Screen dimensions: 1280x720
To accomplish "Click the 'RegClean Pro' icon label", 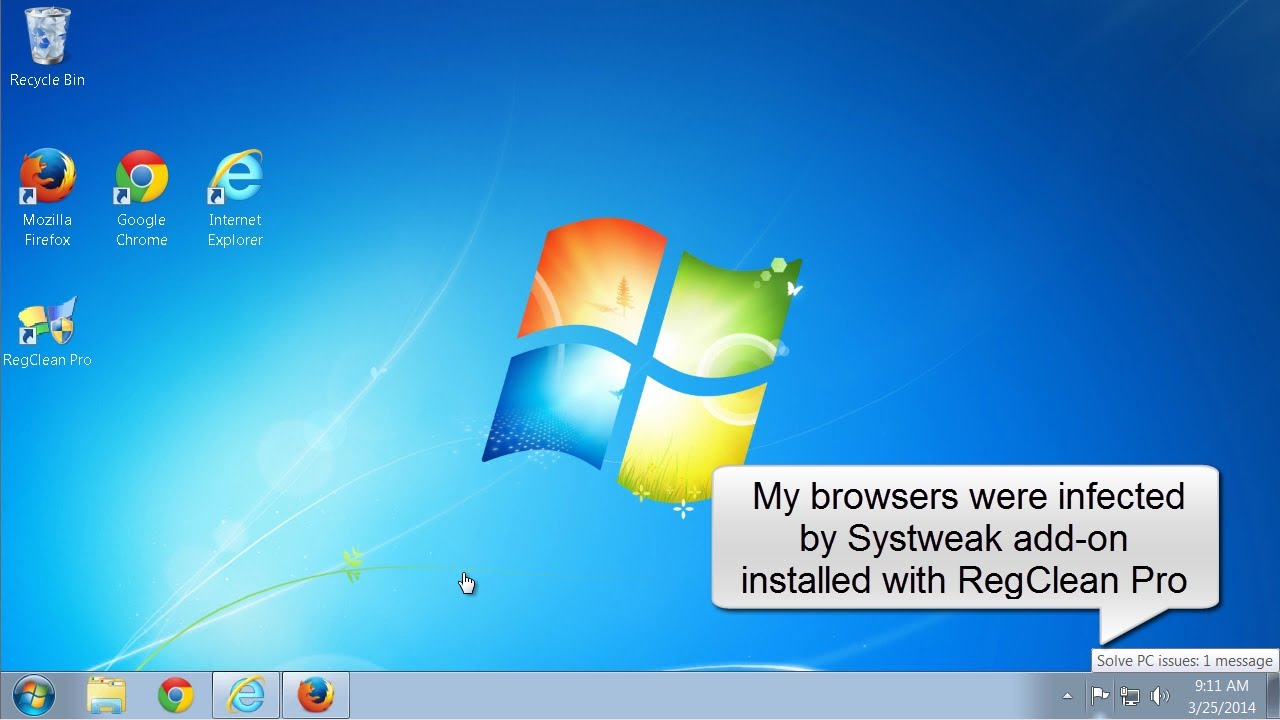I will (x=47, y=360).
